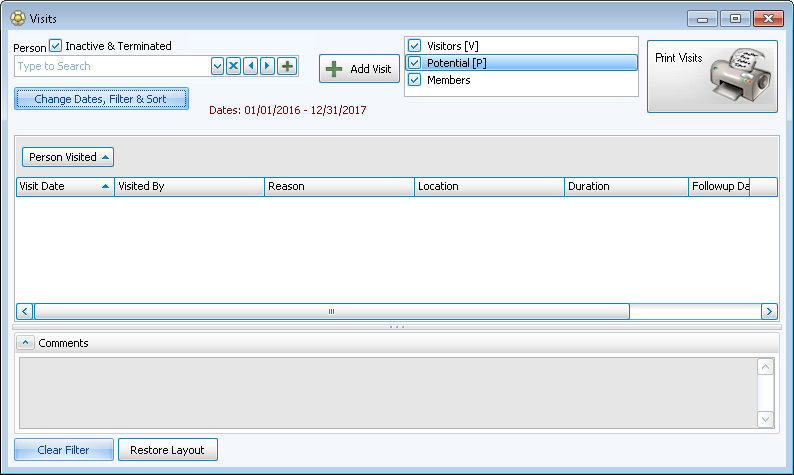Click the Restore Layout button

(167, 450)
